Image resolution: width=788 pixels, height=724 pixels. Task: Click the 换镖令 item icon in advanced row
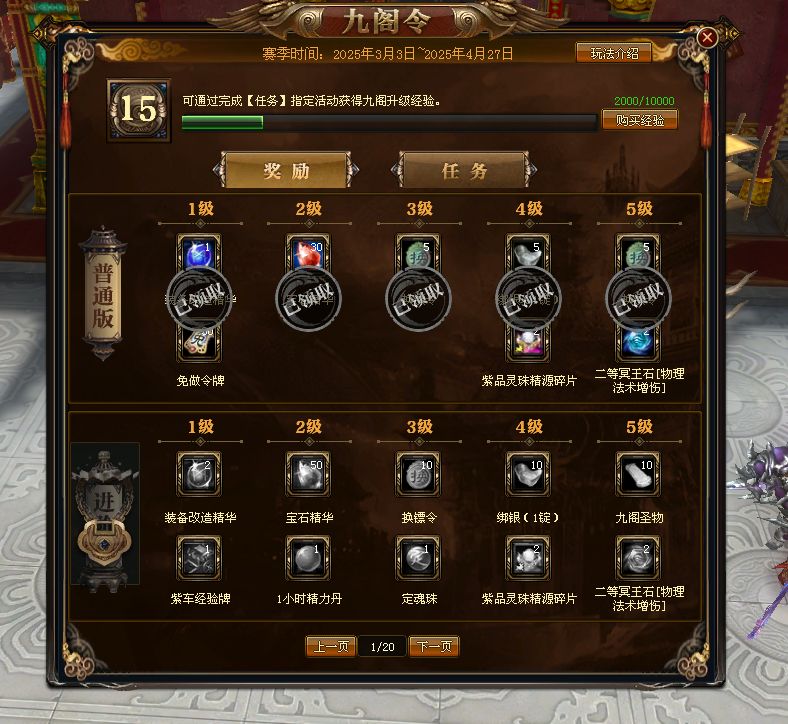[x=418, y=474]
